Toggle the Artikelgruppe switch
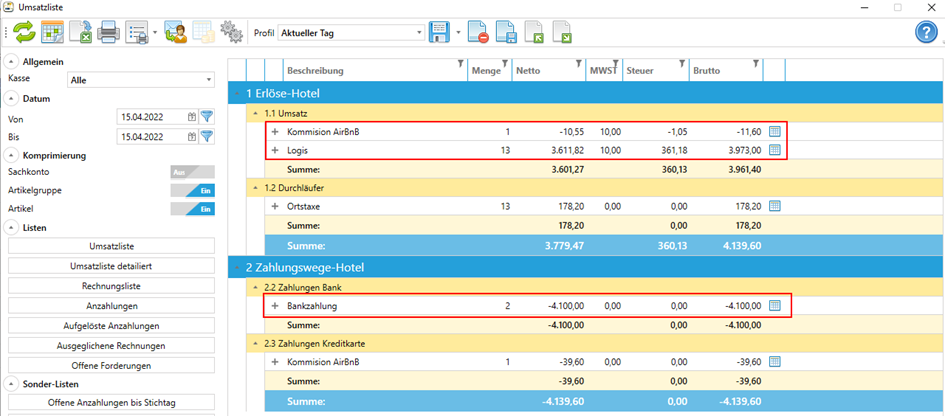The width and height of the screenshot is (945, 416). coord(192,190)
